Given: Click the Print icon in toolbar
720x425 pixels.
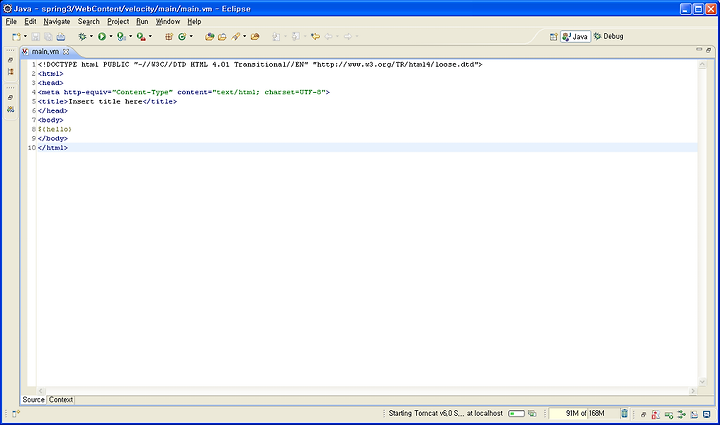Looking at the screenshot, I should tap(61, 37).
